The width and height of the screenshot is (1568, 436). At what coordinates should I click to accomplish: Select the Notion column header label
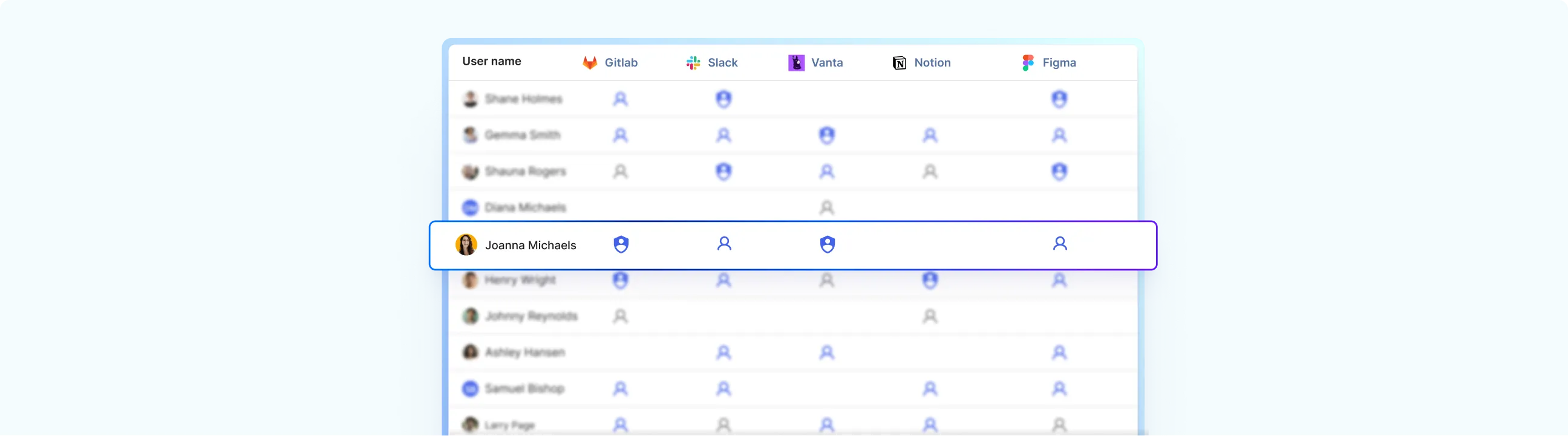(932, 63)
